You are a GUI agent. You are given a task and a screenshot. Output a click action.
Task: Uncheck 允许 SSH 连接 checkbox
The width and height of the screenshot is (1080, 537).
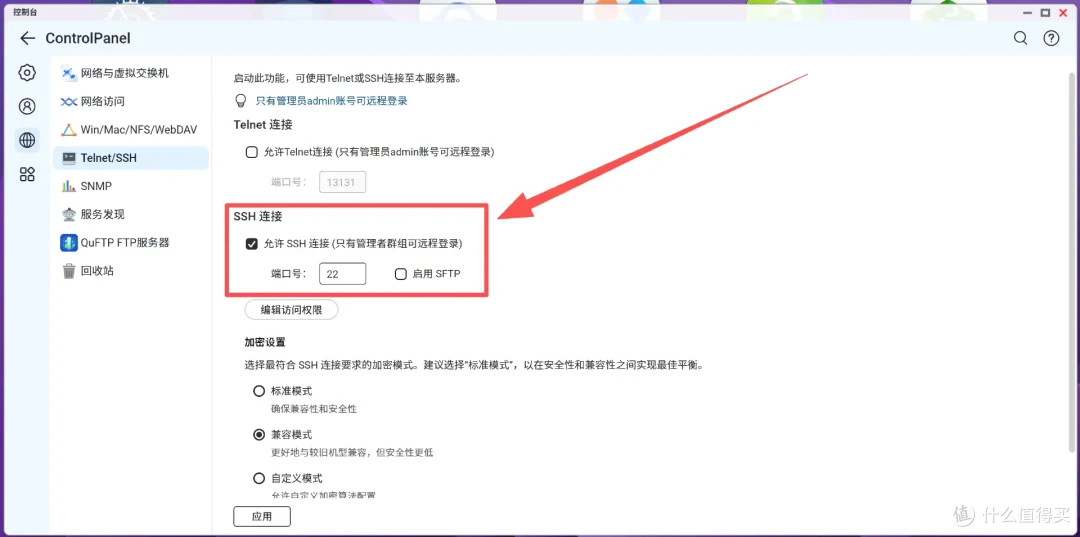point(252,243)
